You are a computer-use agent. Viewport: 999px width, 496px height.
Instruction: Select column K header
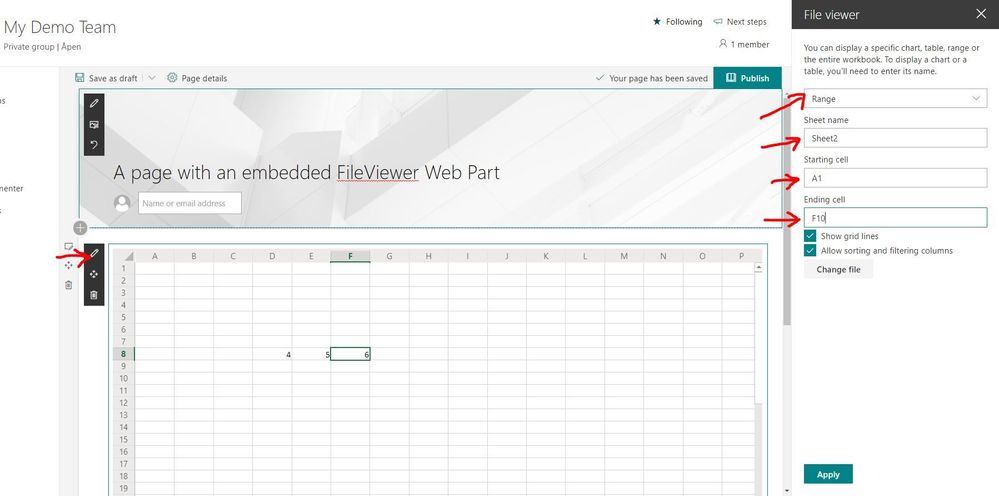point(546,256)
